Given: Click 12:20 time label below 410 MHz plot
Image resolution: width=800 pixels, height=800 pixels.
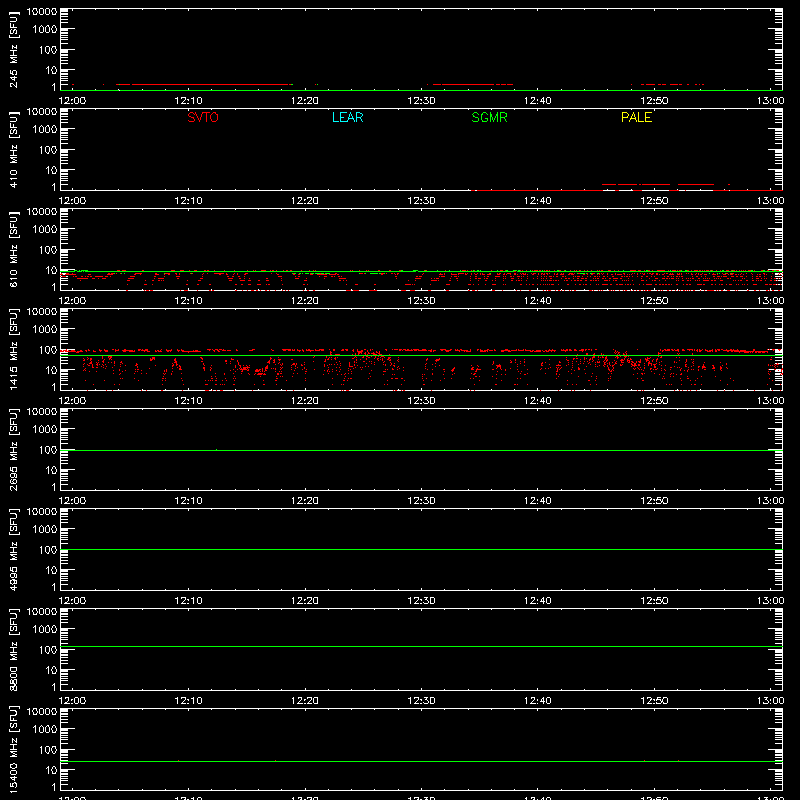Looking at the screenshot, I should [x=305, y=201].
